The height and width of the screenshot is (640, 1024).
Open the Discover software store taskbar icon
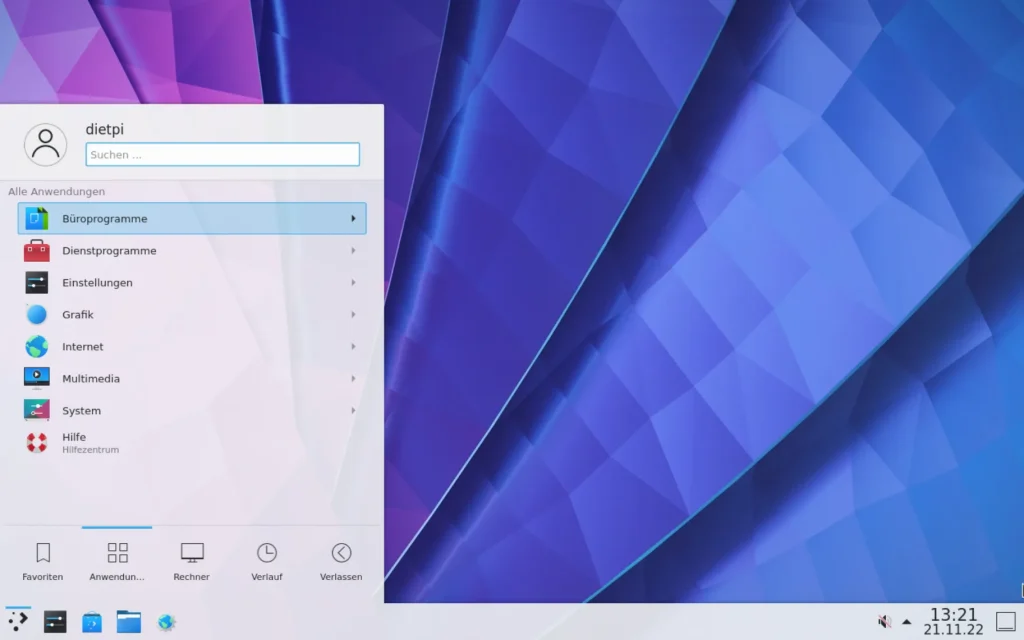92,621
